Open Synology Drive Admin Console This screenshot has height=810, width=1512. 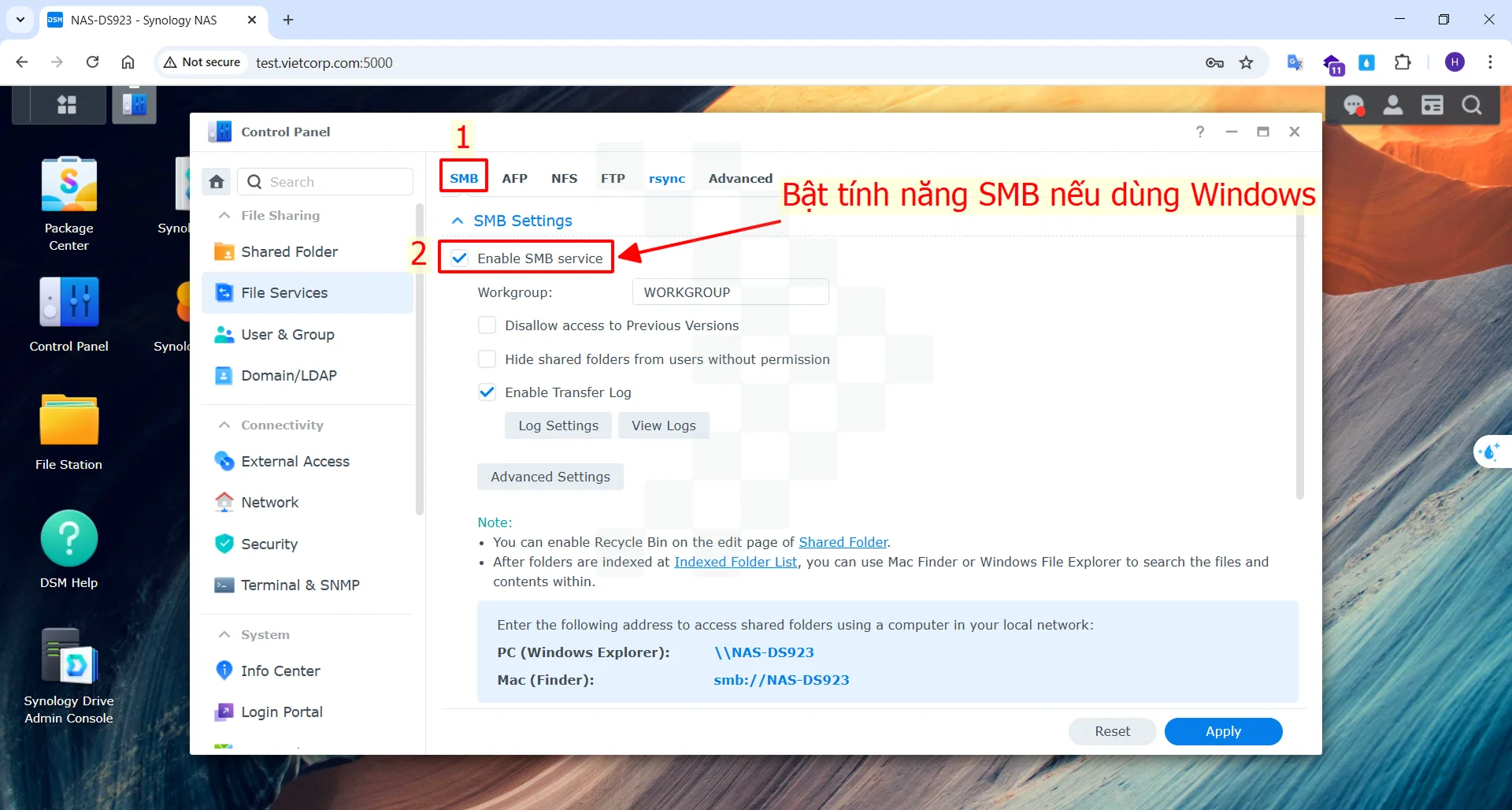pos(69,676)
